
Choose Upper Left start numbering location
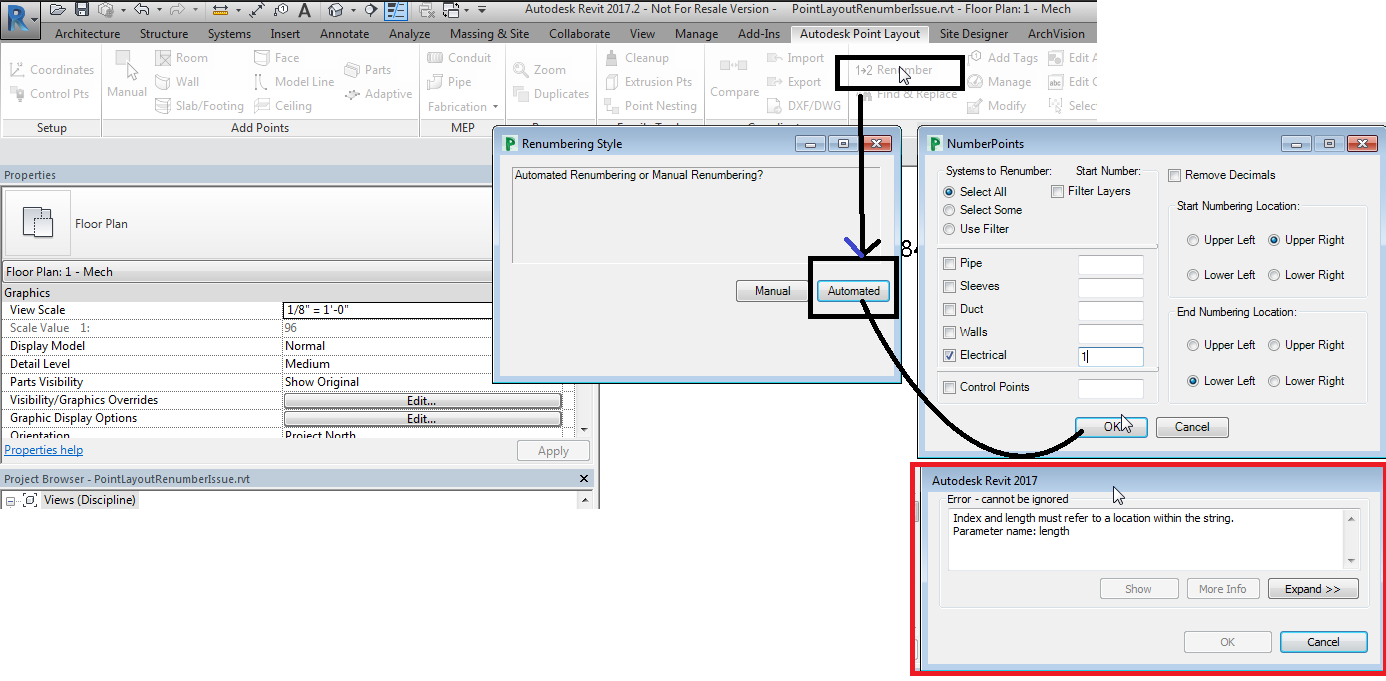point(1193,241)
